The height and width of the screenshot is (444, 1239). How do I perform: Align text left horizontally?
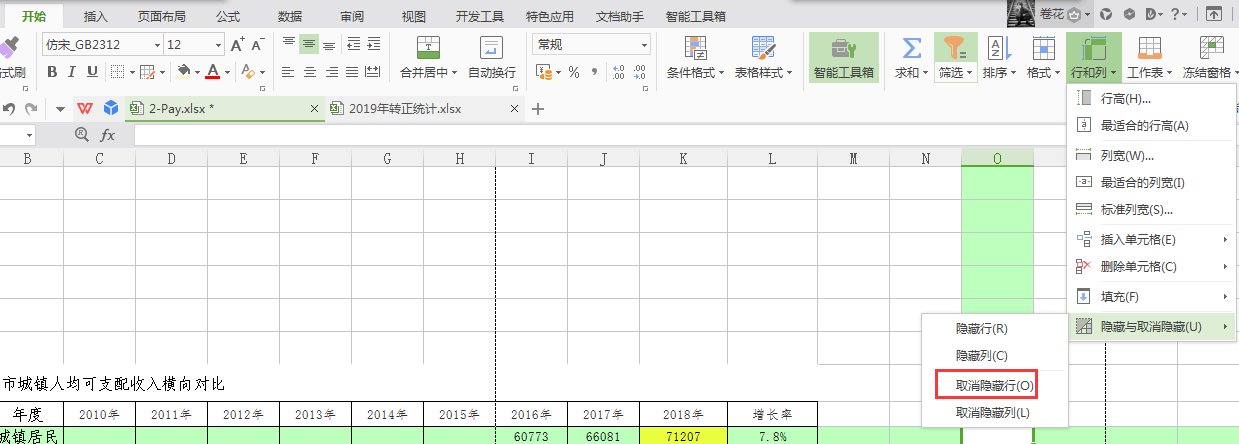(289, 72)
